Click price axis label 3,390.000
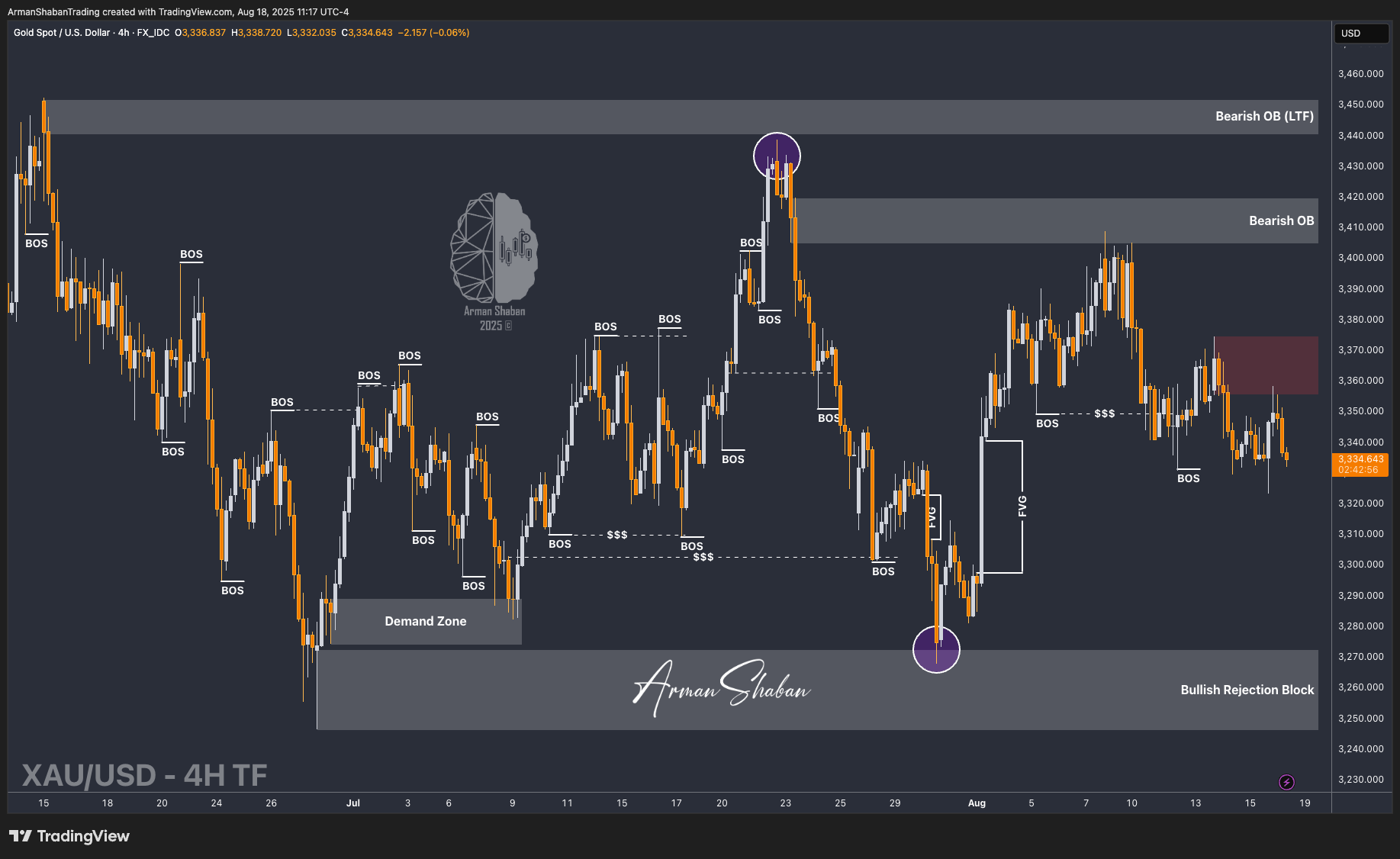The height and width of the screenshot is (859, 1400). pyautogui.click(x=1360, y=289)
